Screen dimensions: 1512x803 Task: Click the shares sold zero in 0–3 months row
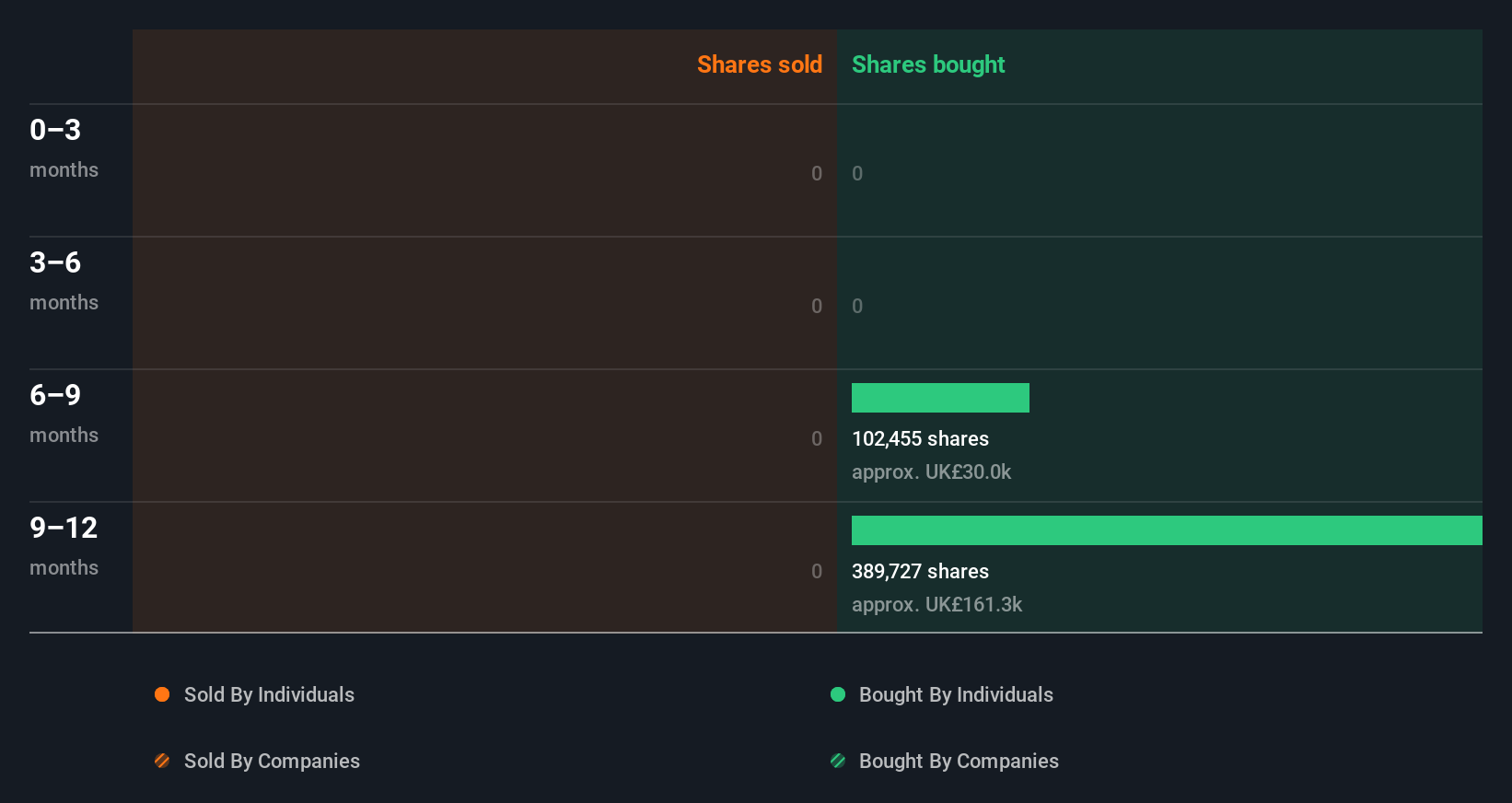point(817,173)
